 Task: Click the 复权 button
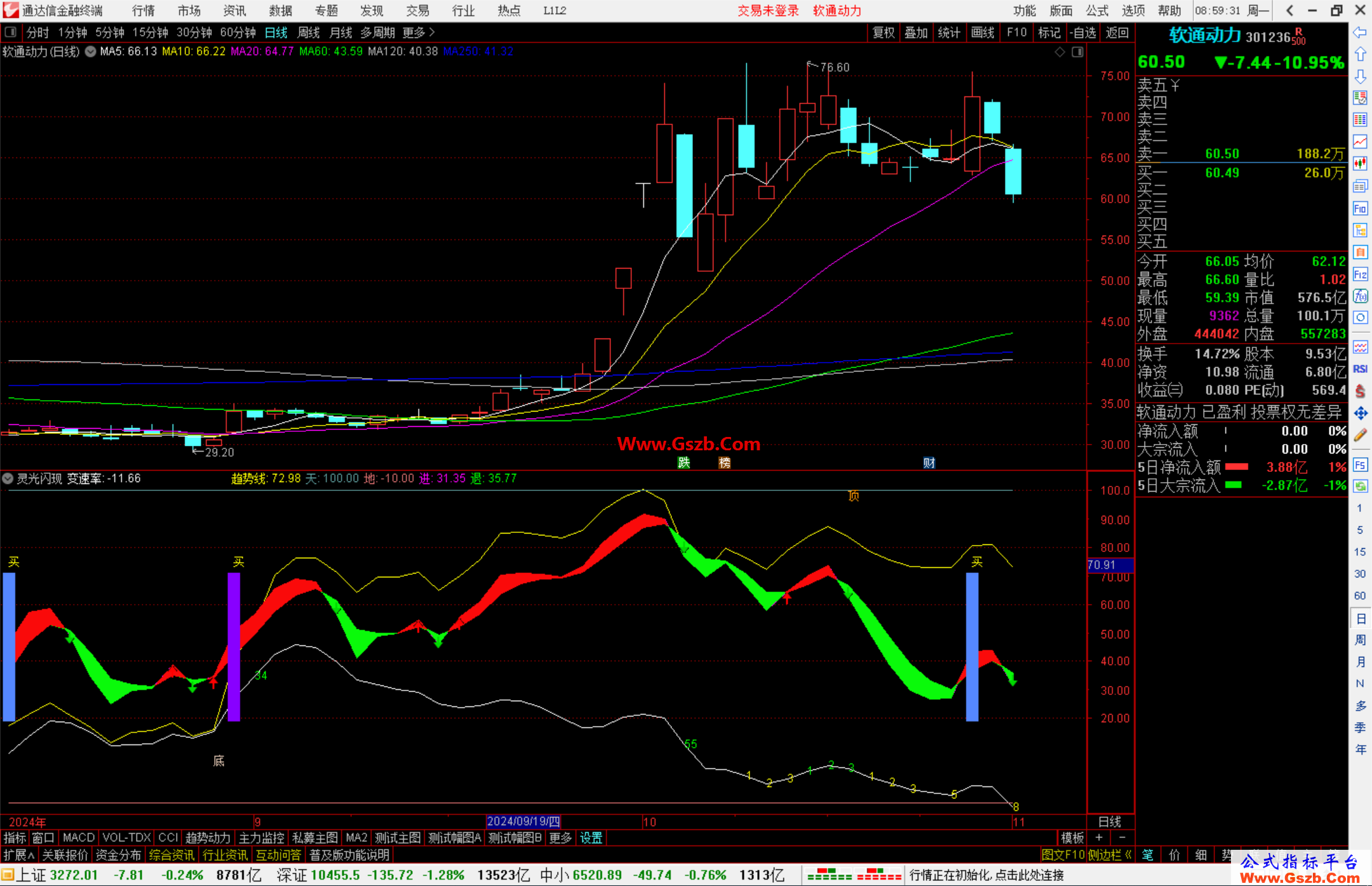point(884,32)
